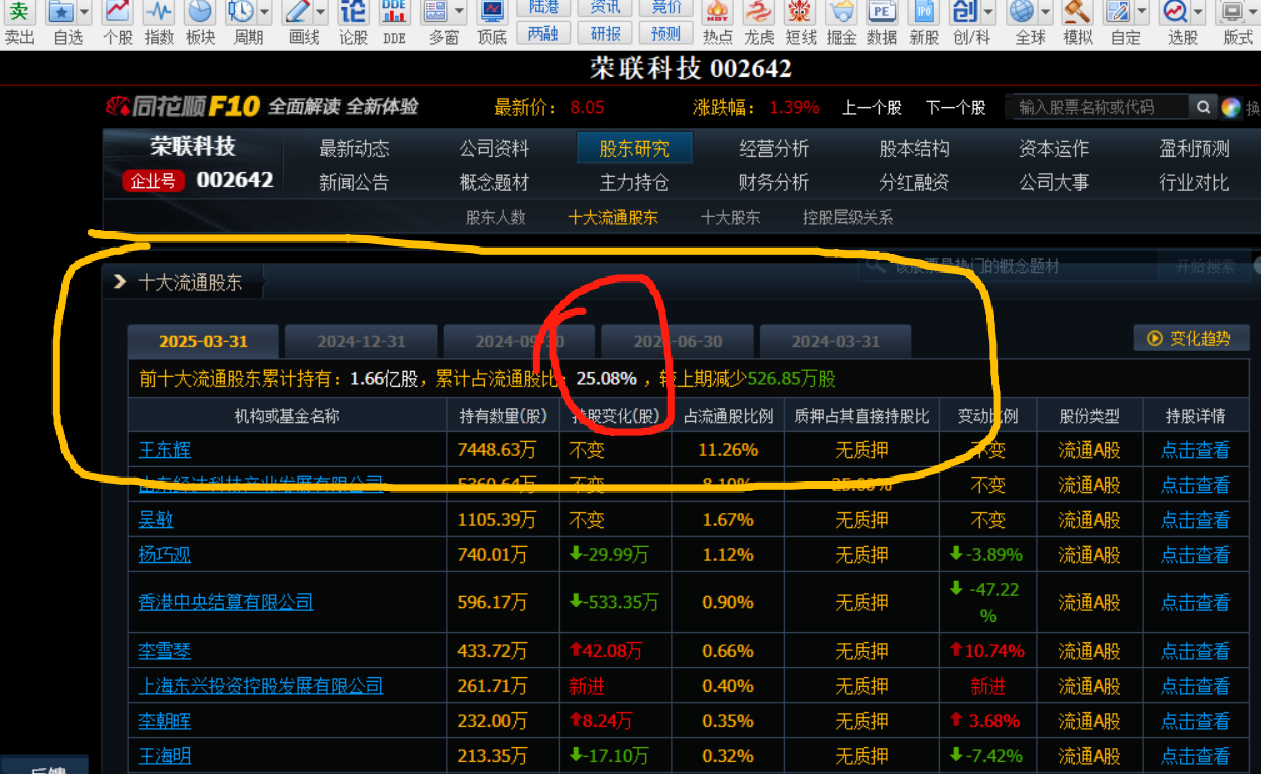Open the 自选 star folder icon
1261x774 pixels.
(62, 12)
